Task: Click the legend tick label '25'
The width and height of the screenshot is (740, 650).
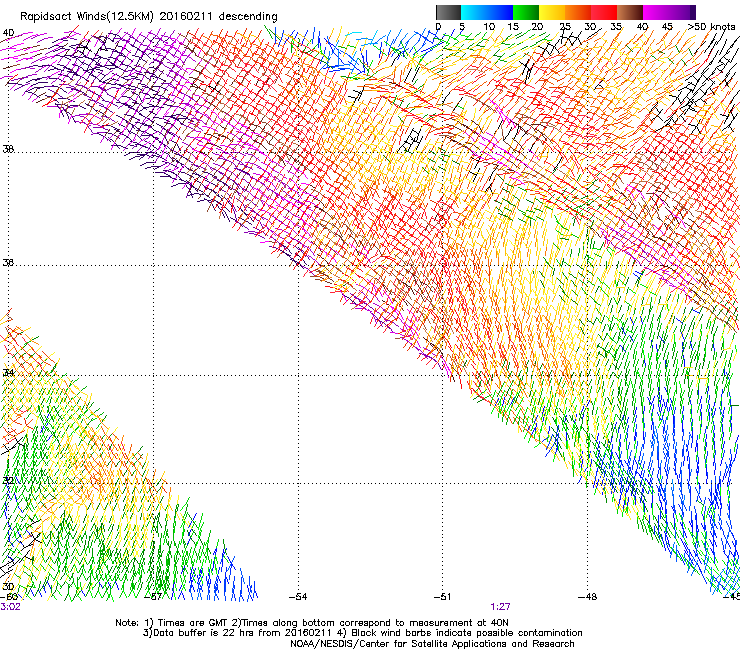Action: point(565,27)
